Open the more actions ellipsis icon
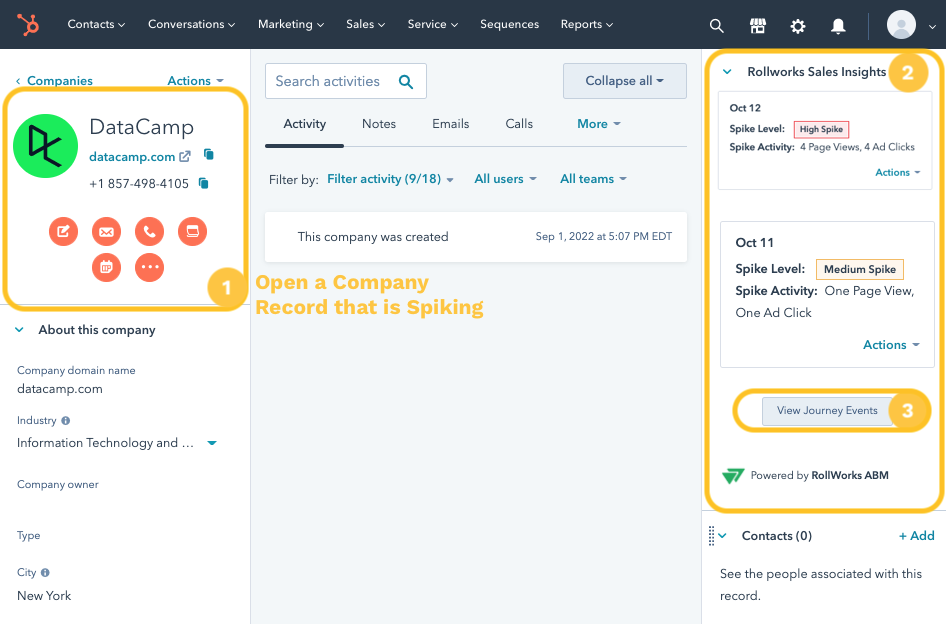Viewport: 946px width, 624px height. 149,267
